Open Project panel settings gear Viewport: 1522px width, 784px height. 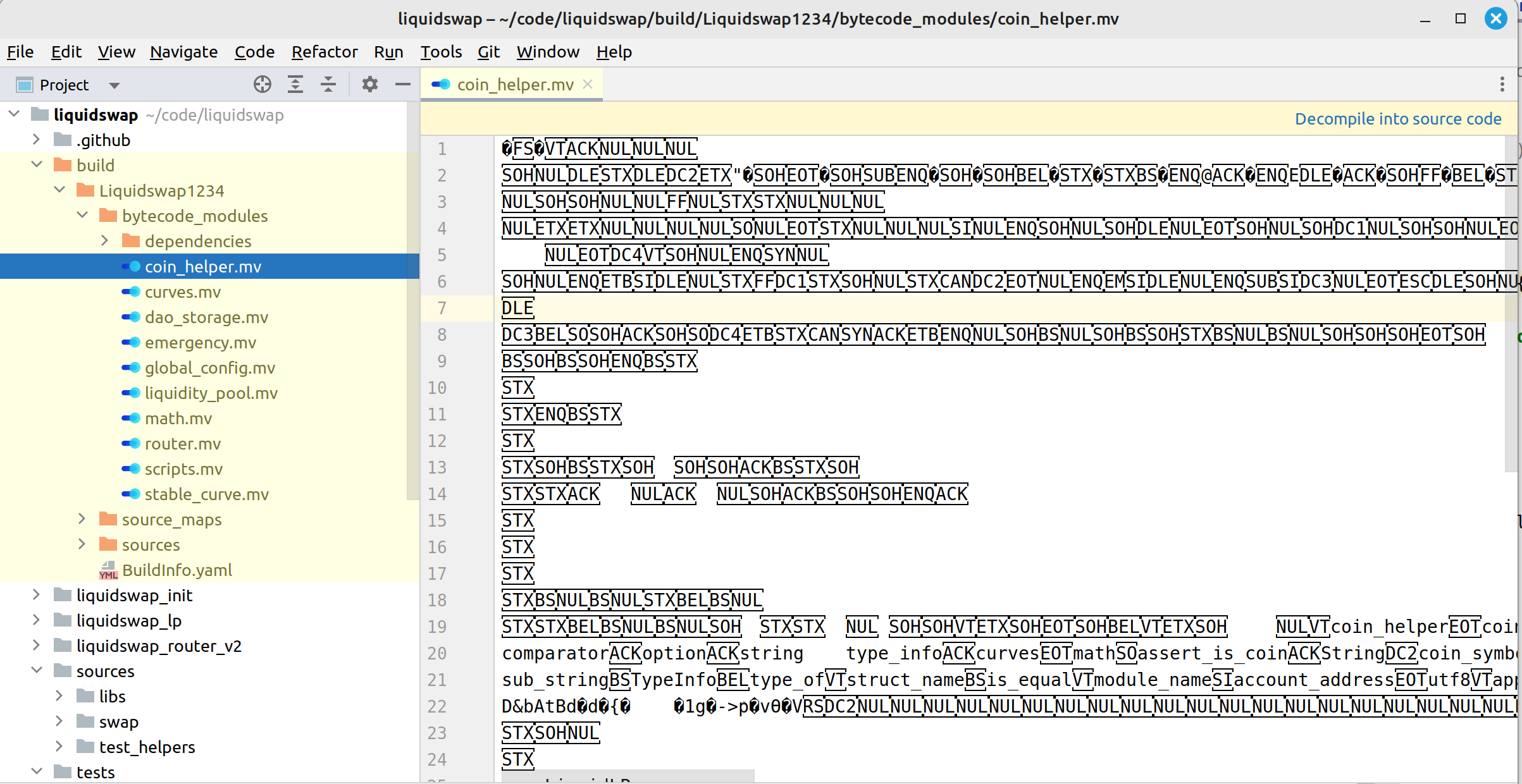pos(370,84)
